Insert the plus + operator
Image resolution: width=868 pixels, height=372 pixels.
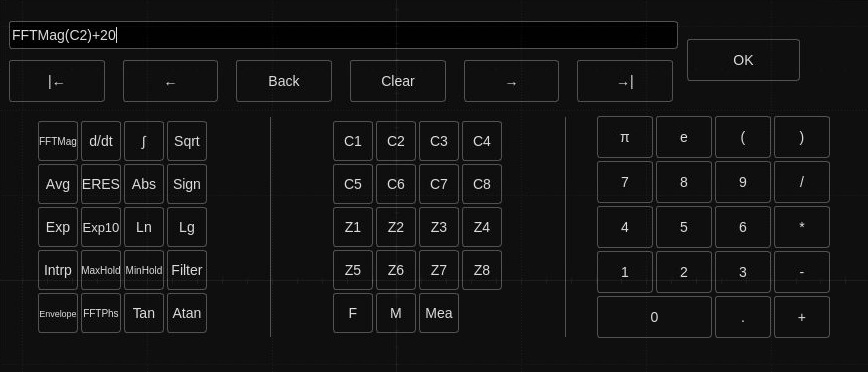(x=802, y=317)
